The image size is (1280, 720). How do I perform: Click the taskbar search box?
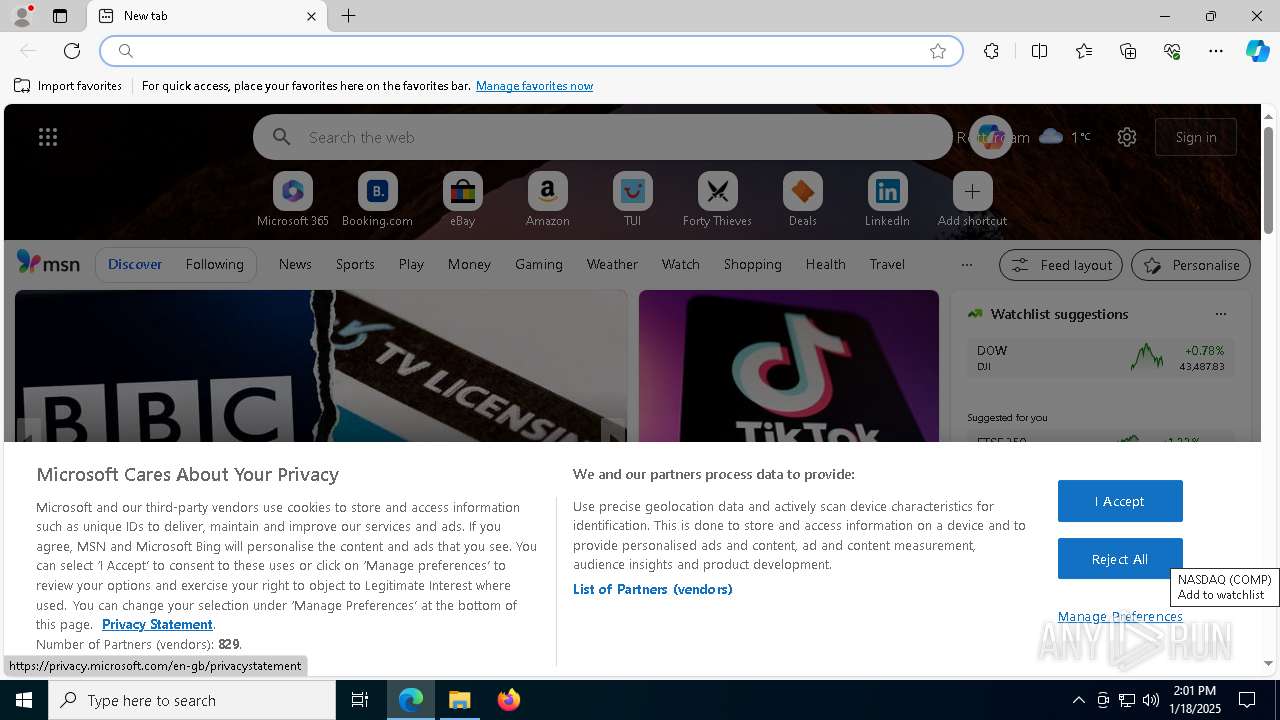point(192,700)
